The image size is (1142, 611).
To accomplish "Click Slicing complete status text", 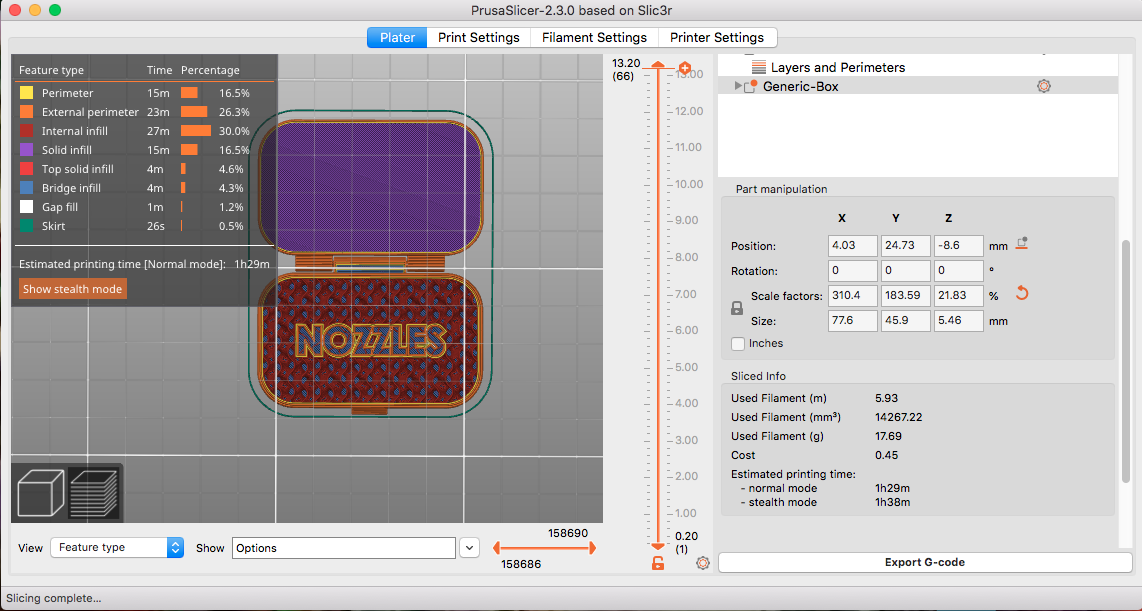I will [x=53, y=598].
